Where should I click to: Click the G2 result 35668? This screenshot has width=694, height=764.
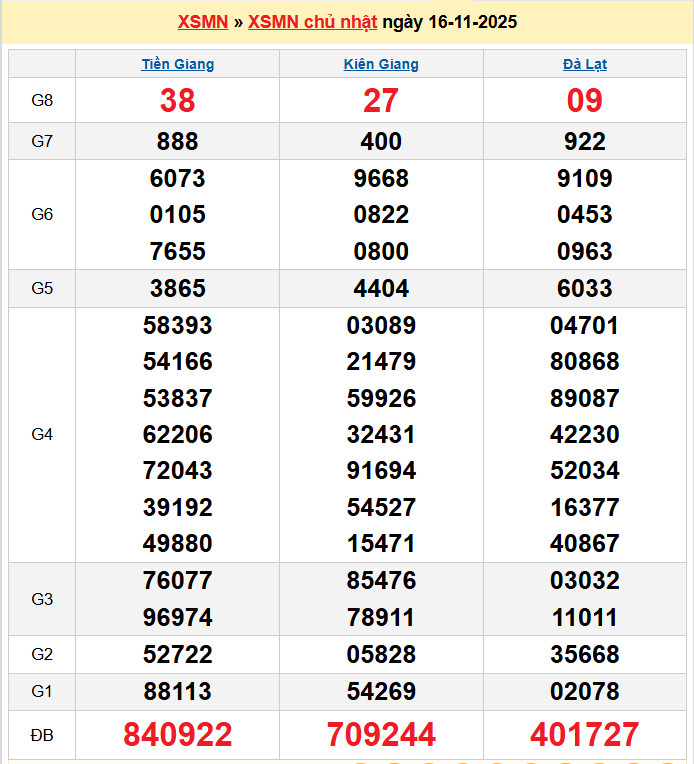coord(585,655)
